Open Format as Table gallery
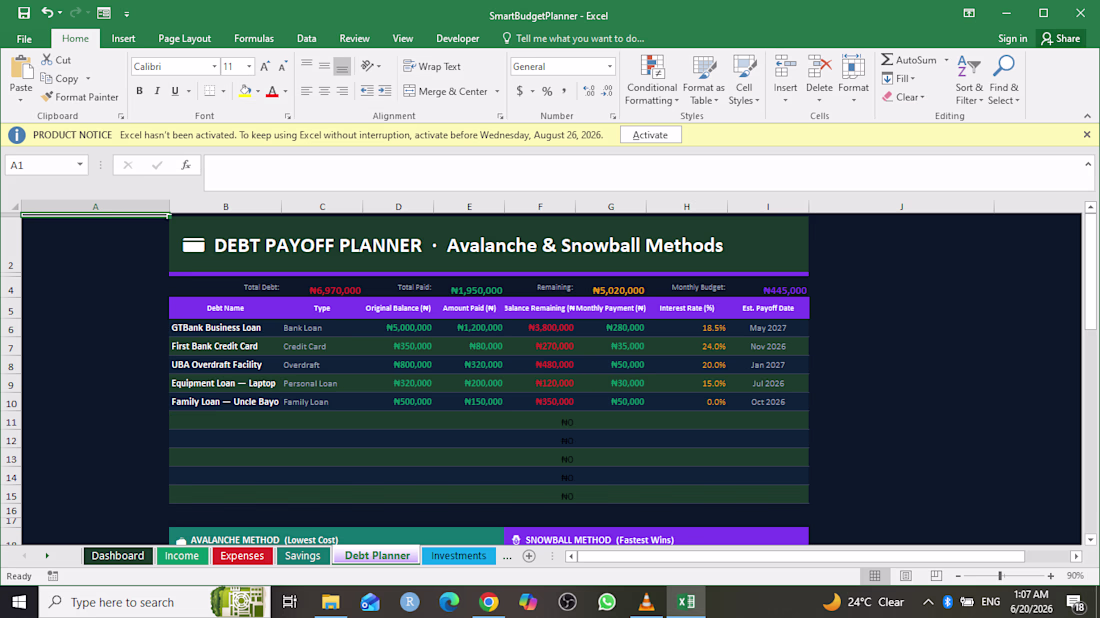1100x618 pixels. 704,80
